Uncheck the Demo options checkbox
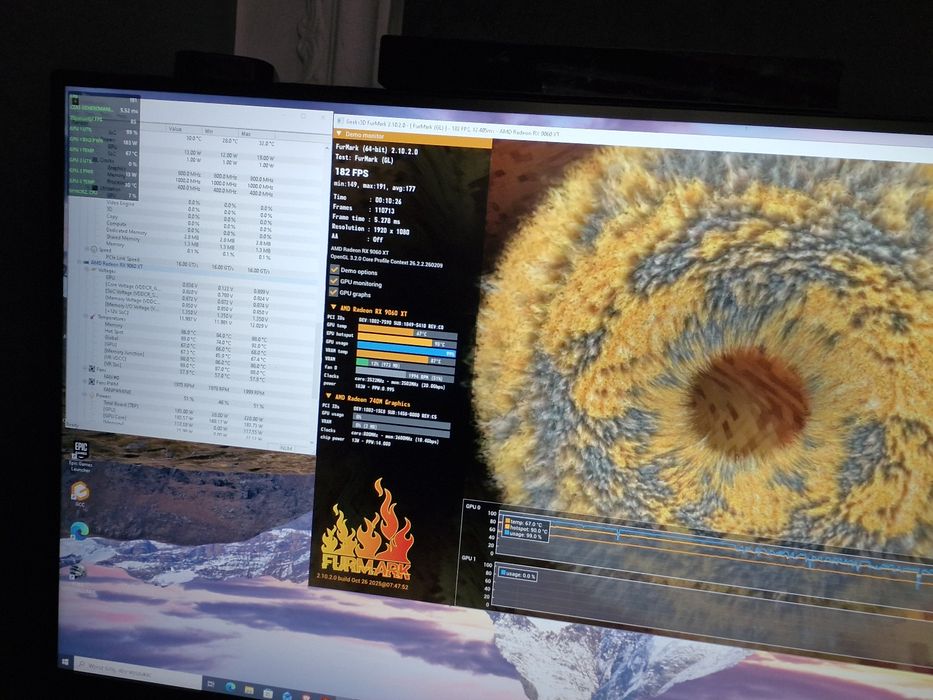This screenshot has width=933, height=700. (x=334, y=270)
